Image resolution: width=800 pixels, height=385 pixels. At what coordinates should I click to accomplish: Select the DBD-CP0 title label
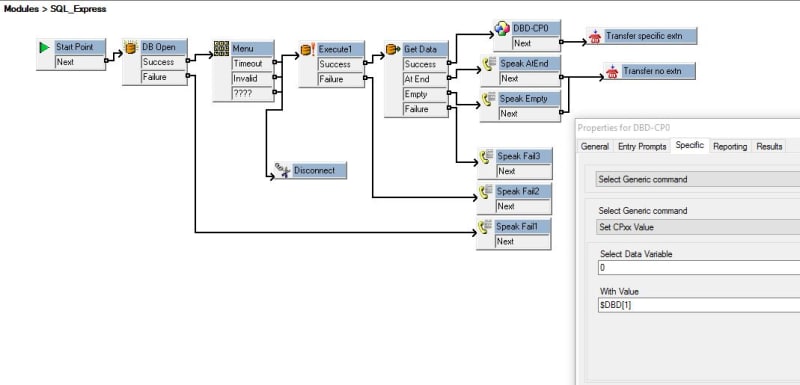[535, 29]
